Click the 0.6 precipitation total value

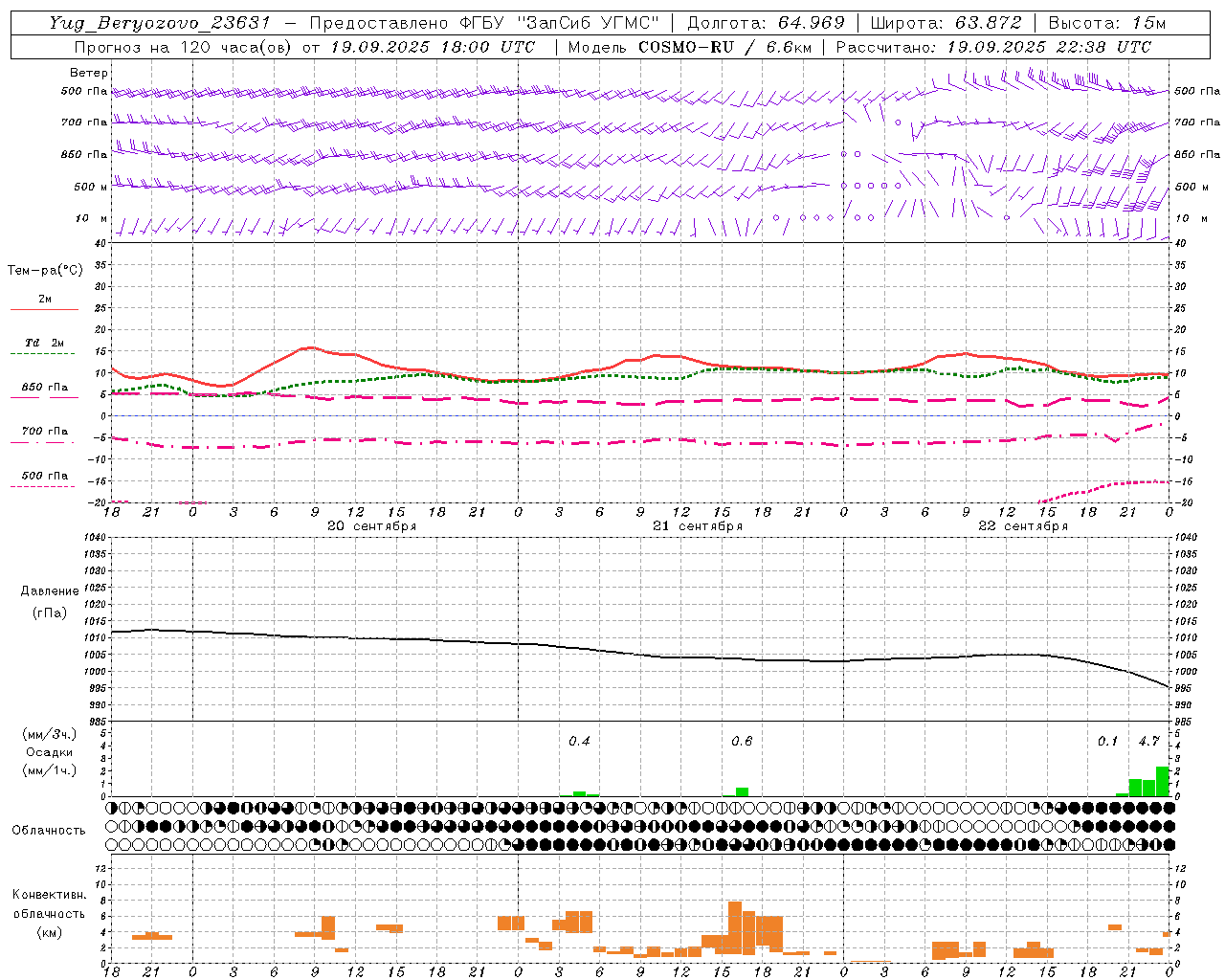(x=742, y=742)
